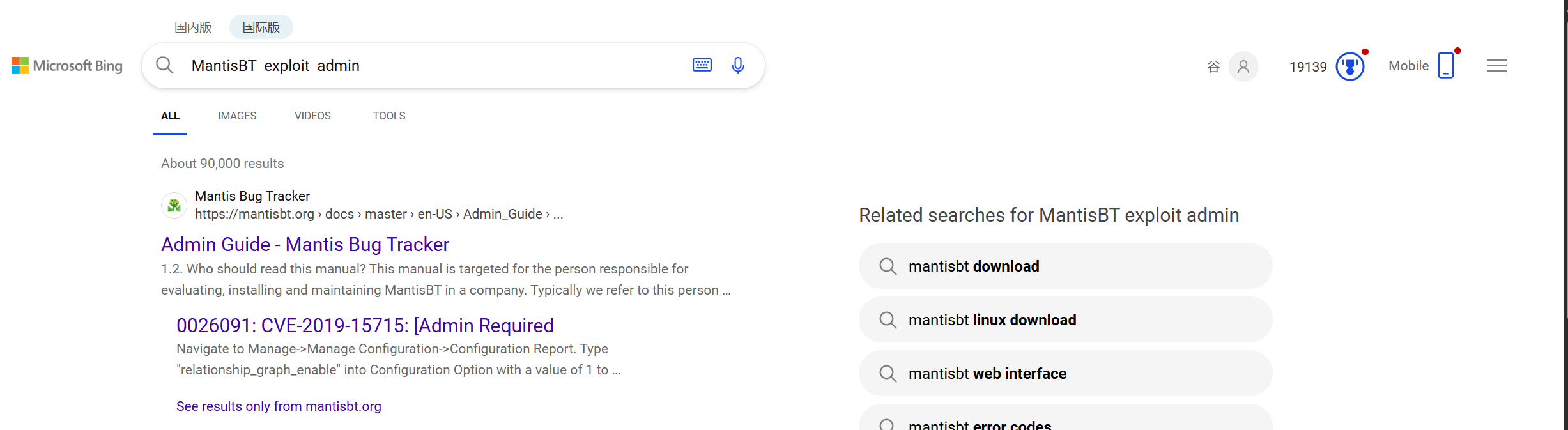The height and width of the screenshot is (430, 1568).
Task: Click the search magnifier icon in search box
Action: 165,65
